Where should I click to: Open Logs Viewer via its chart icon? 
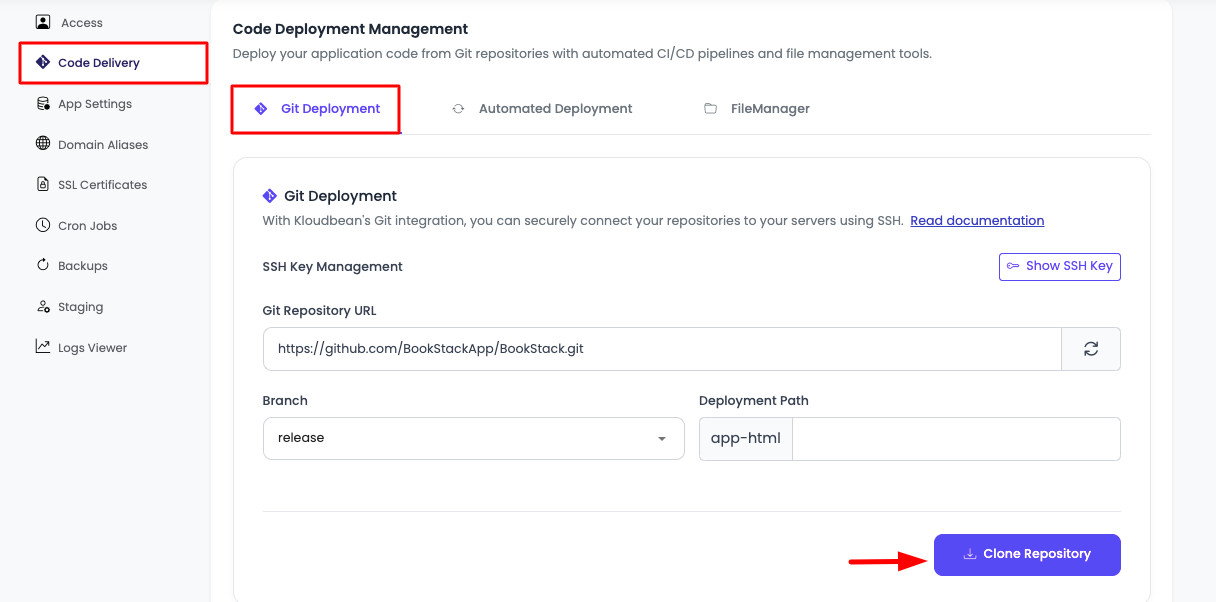[41, 347]
